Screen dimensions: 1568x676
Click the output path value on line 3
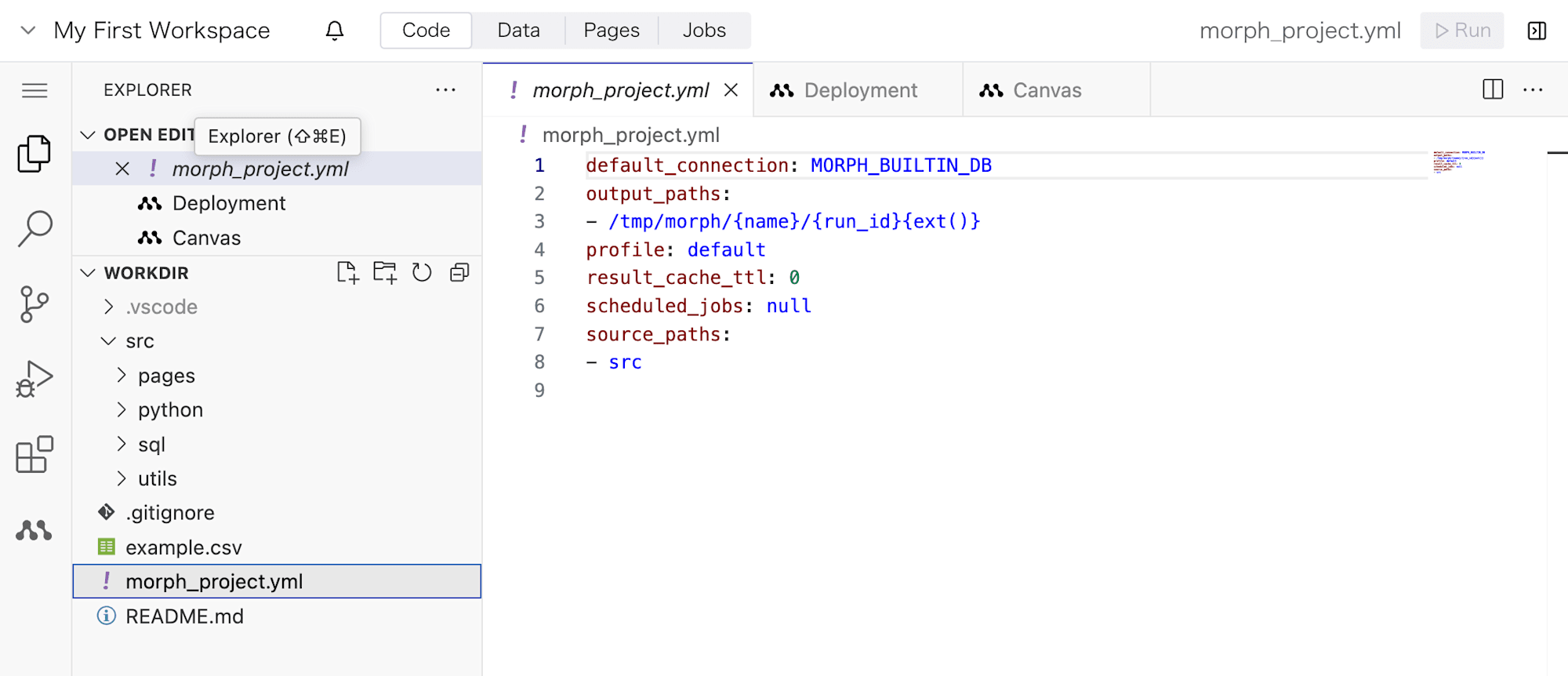pos(794,222)
